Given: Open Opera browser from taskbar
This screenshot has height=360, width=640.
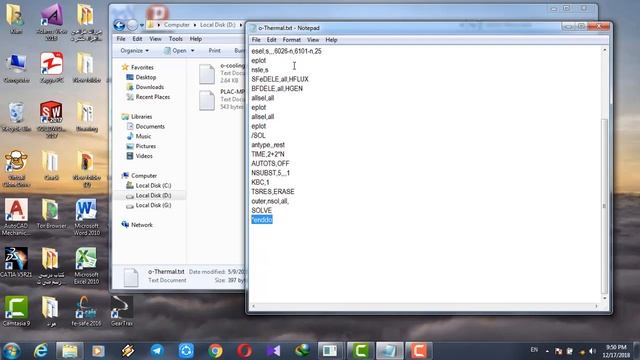Looking at the screenshot, I should tap(244, 351).
